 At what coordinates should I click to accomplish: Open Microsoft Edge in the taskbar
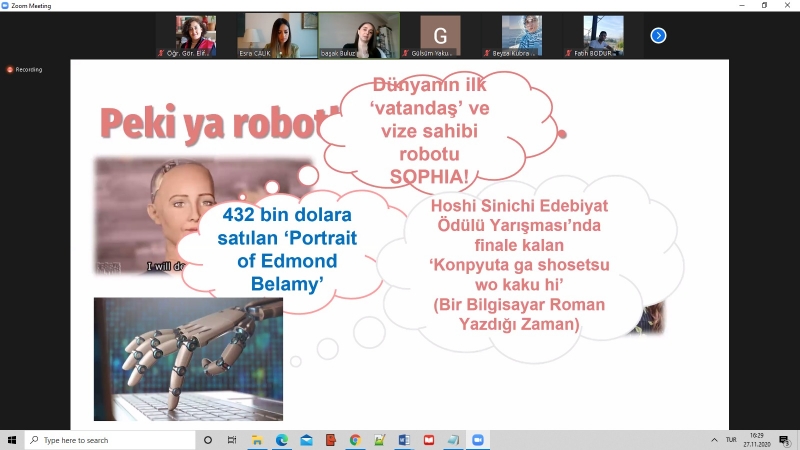pyautogui.click(x=282, y=440)
